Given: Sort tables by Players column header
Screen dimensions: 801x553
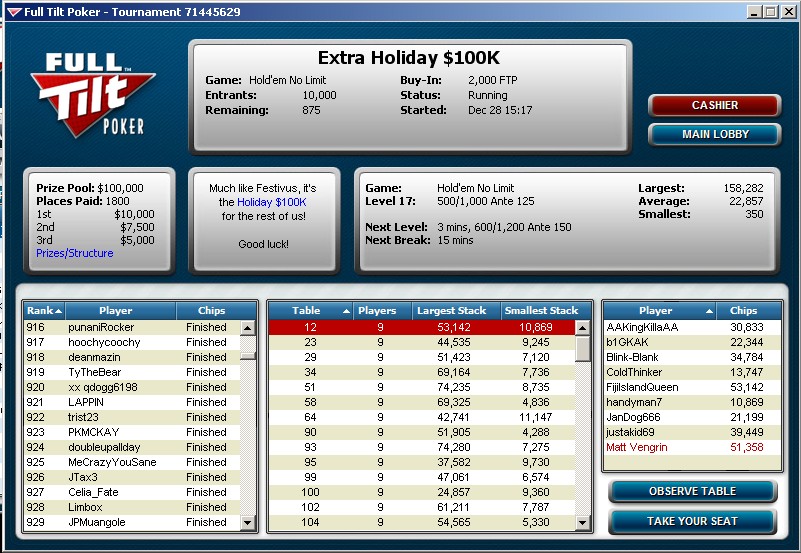Looking at the screenshot, I should pos(382,310).
